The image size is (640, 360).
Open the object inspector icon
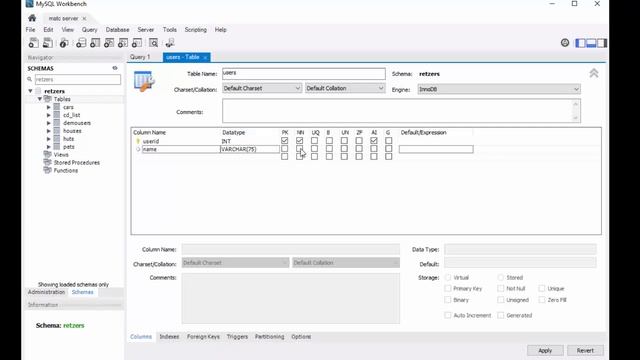point(64,43)
